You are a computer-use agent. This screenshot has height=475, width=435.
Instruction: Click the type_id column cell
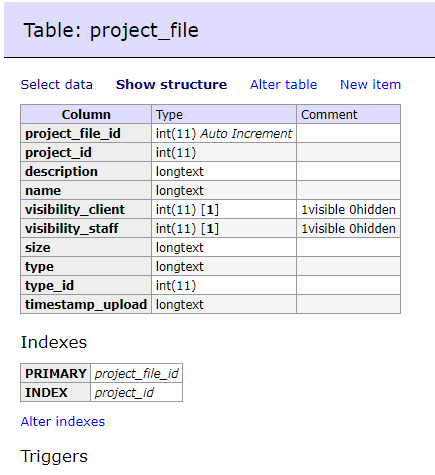pyautogui.click(x=86, y=286)
